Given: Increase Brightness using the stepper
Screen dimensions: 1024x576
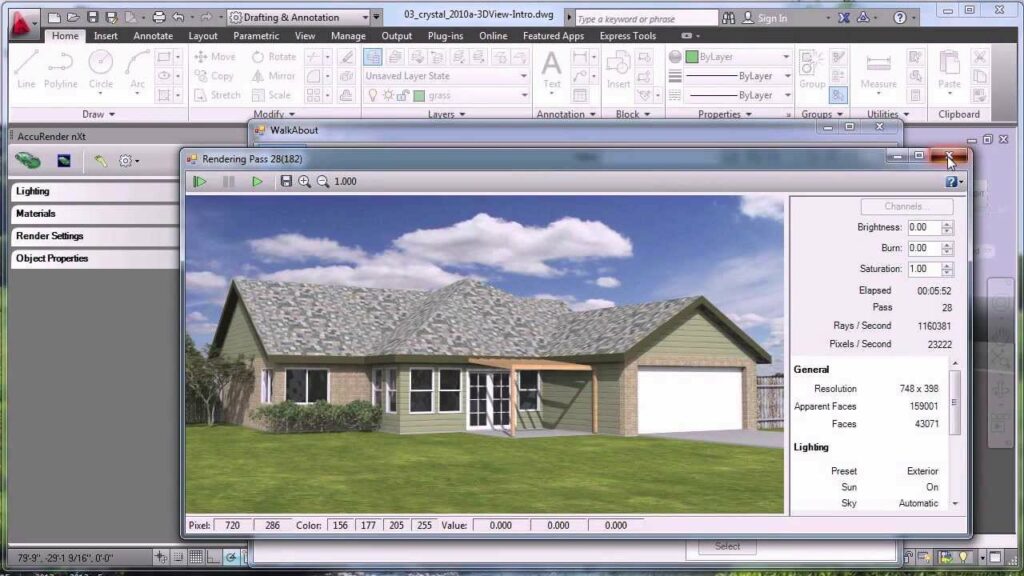Looking at the screenshot, I should pyautogui.click(x=947, y=223).
